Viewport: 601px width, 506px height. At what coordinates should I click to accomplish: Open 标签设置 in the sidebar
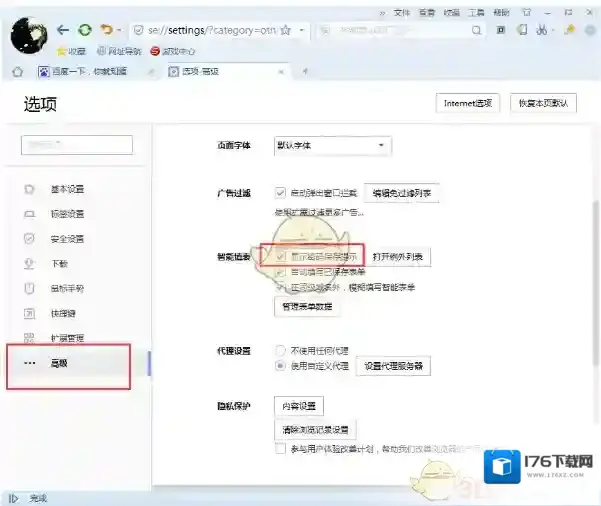(x=67, y=214)
